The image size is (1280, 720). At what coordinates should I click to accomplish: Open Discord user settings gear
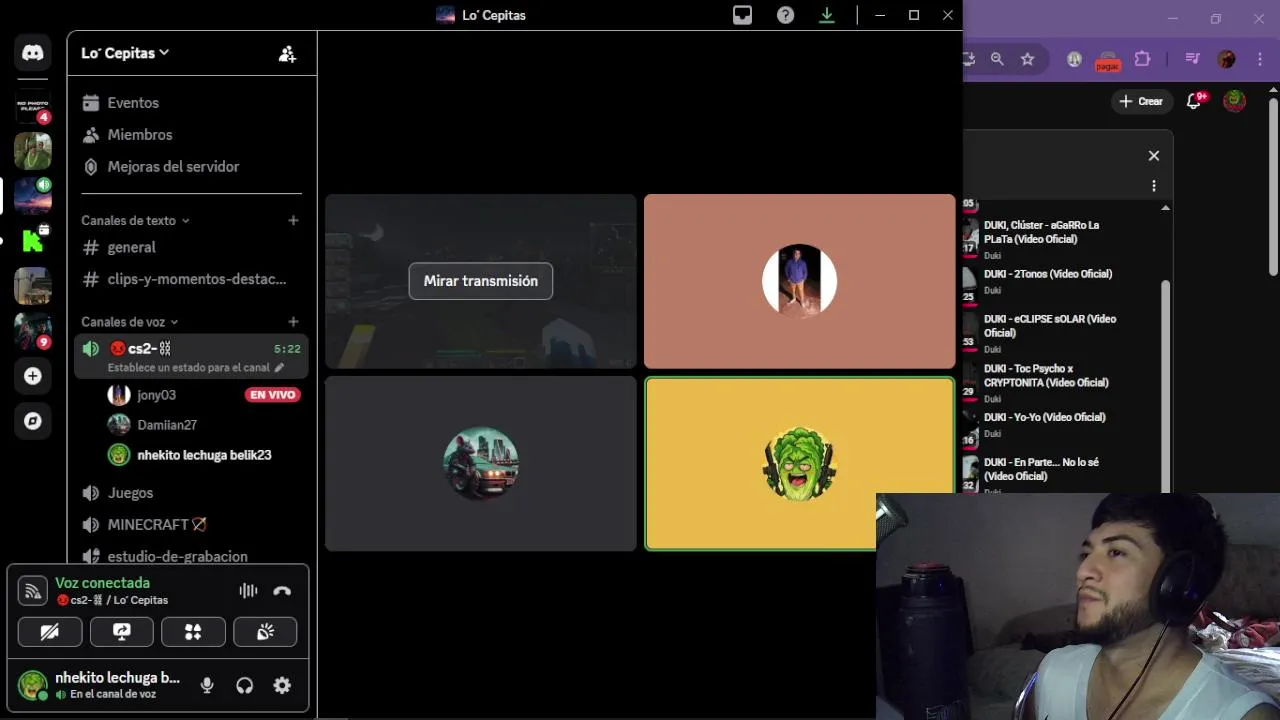pyautogui.click(x=282, y=685)
